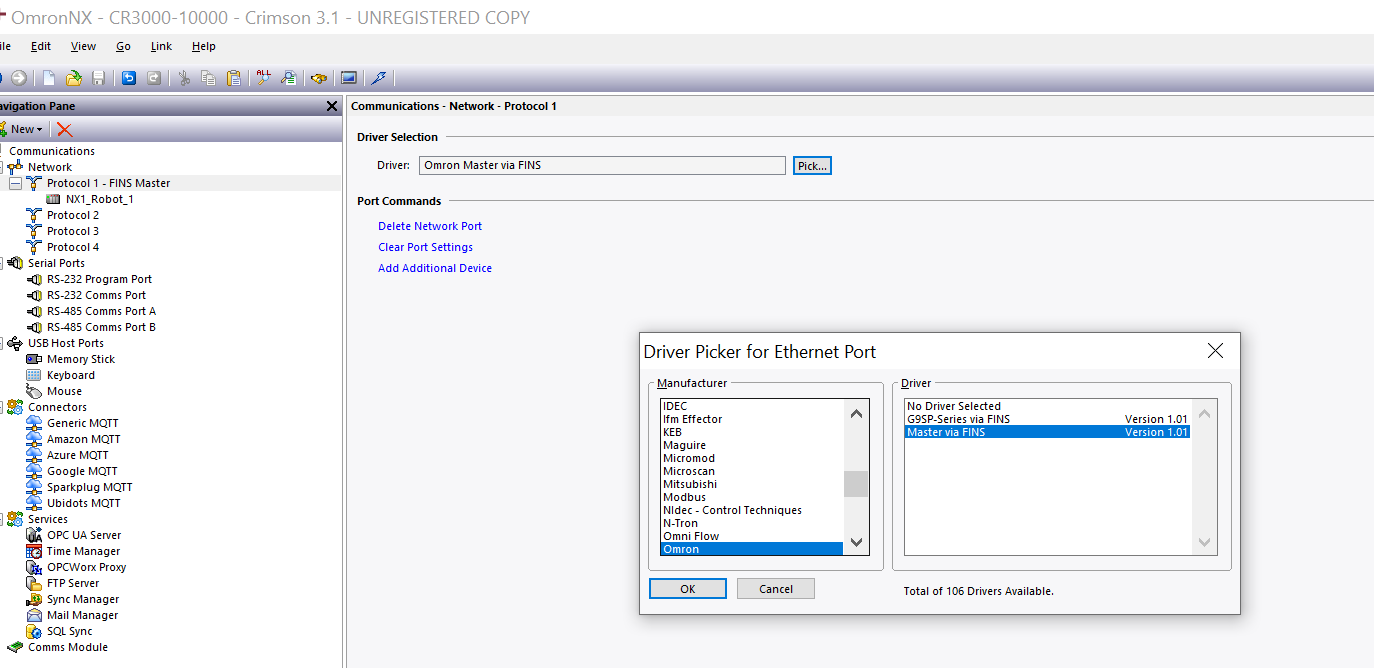
Task: Select SQL Sync service
Action: pyautogui.click(x=69, y=631)
